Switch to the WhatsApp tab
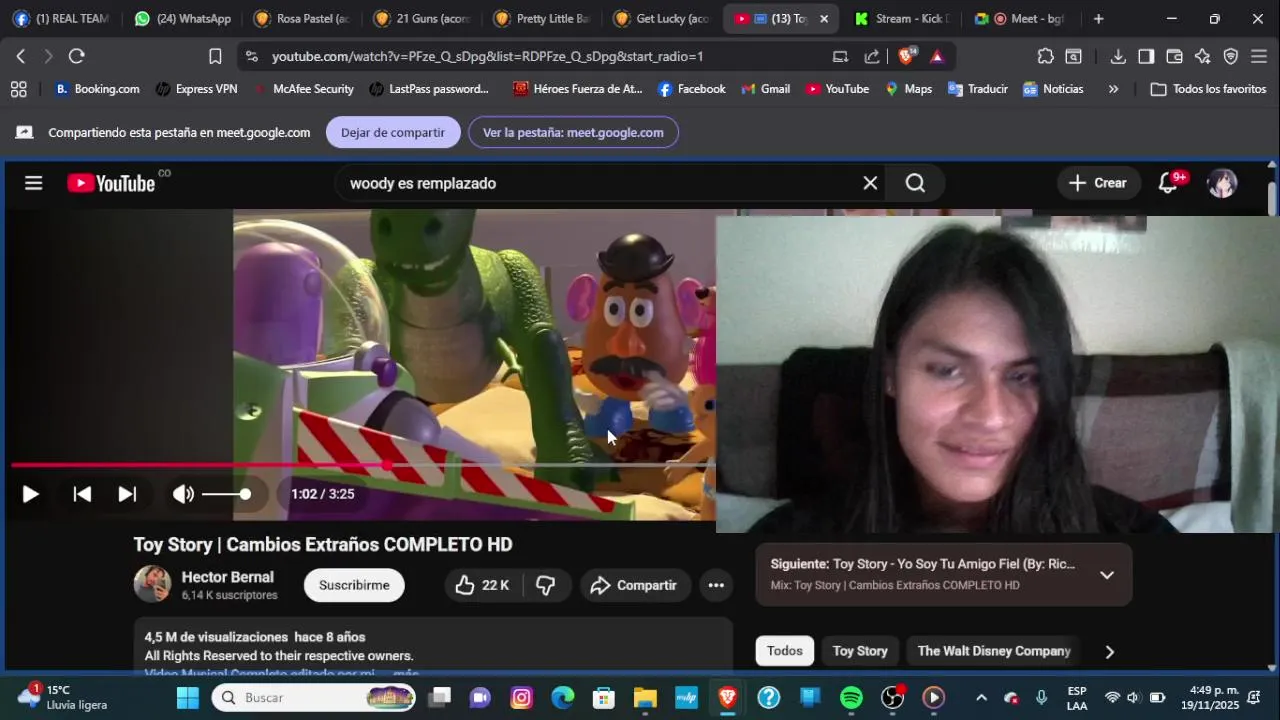 click(183, 18)
